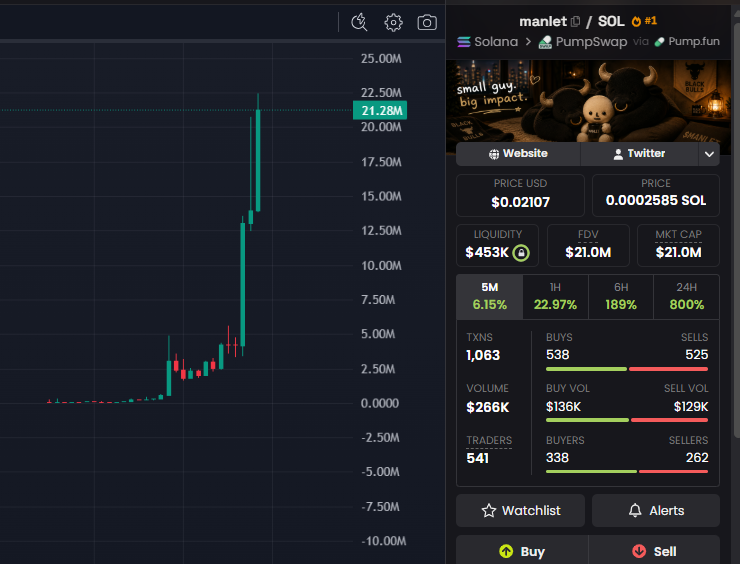The height and width of the screenshot is (564, 740).
Task: Click the FDV $21.0M box
Action: point(588,245)
